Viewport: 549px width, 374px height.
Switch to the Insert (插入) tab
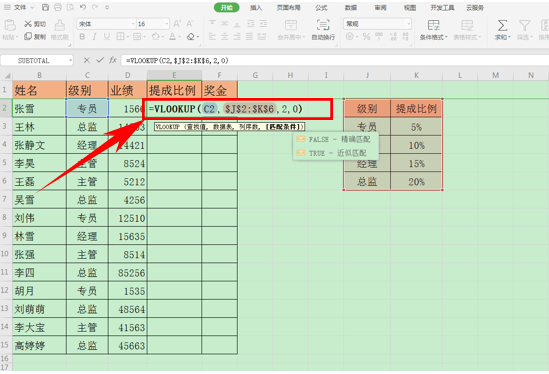256,8
